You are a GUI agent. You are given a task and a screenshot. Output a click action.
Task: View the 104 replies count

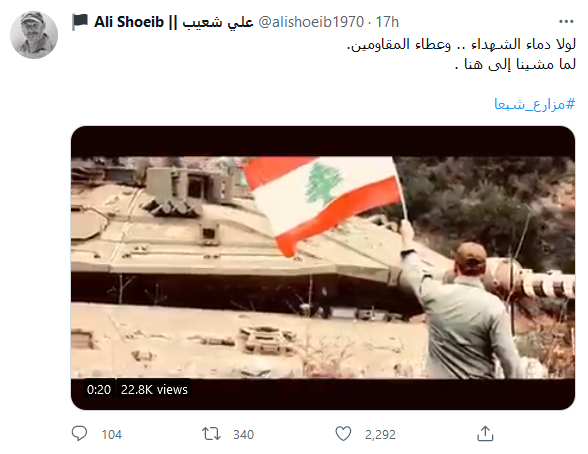[x=112, y=435]
